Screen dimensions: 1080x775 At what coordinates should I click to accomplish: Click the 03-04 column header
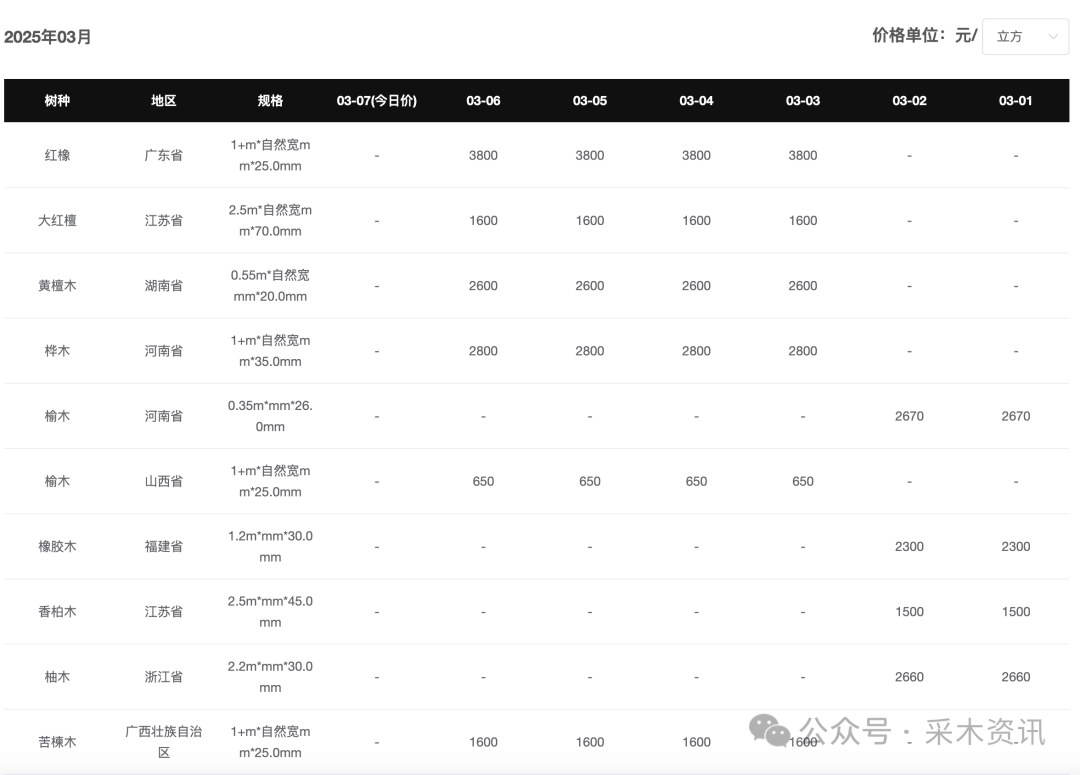(x=696, y=101)
